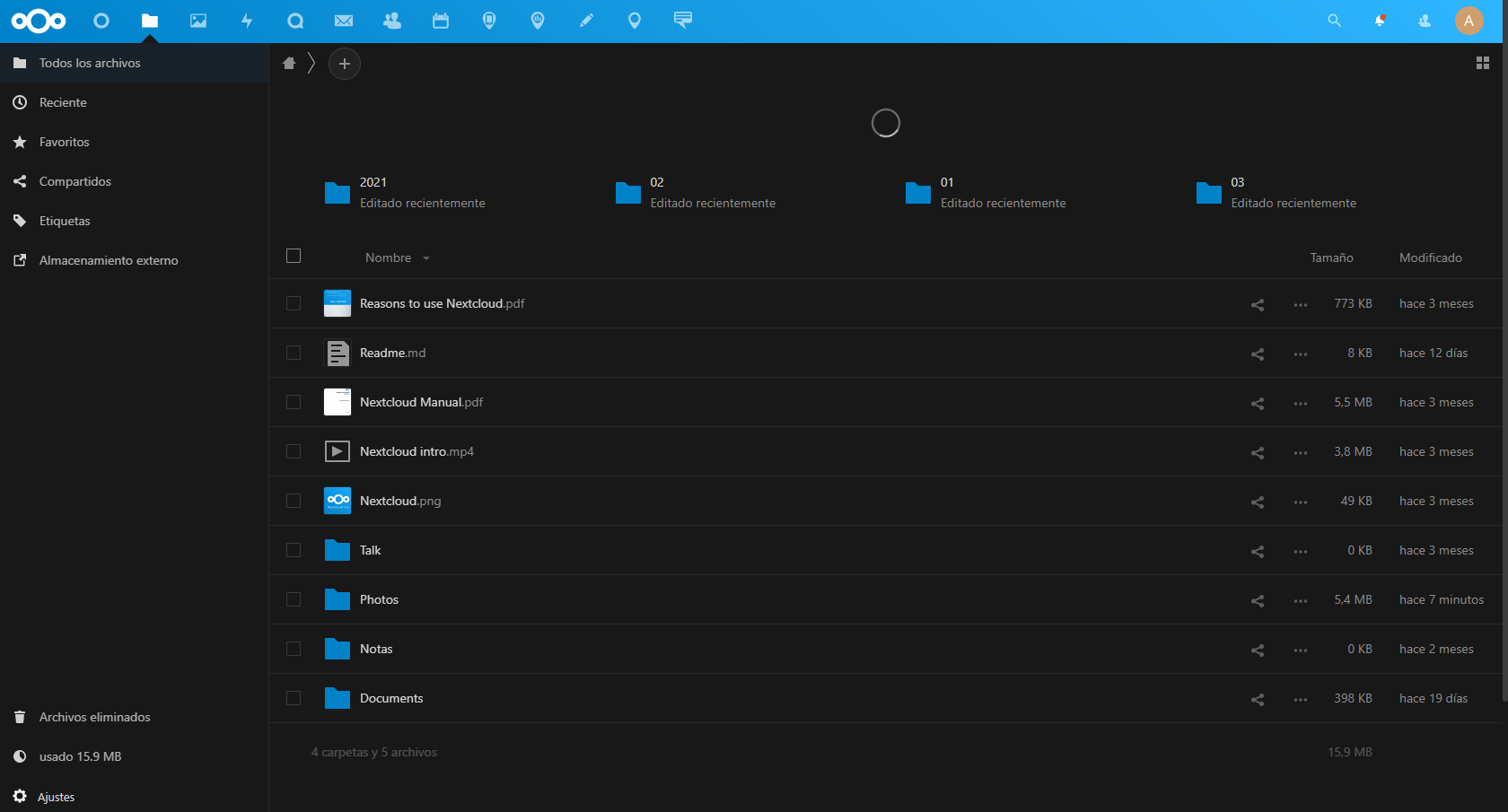The image size is (1508, 812).
Task: Tick the Readme.md checkbox
Action: 294,353
